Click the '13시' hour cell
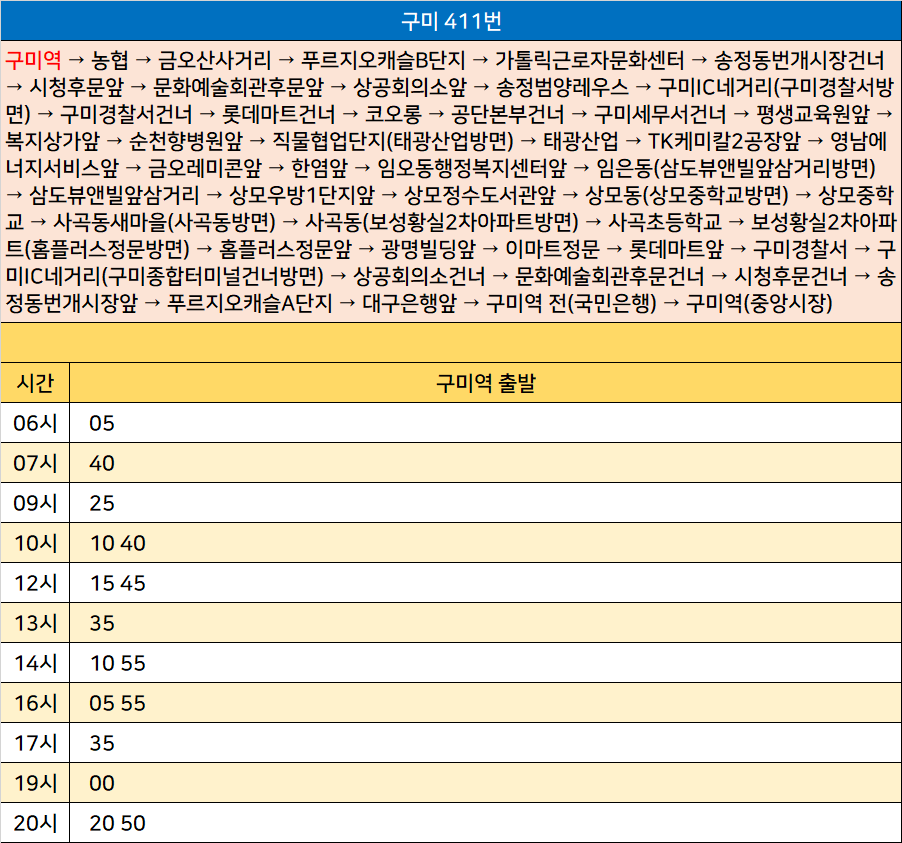This screenshot has height=843, width=902. 35,623
